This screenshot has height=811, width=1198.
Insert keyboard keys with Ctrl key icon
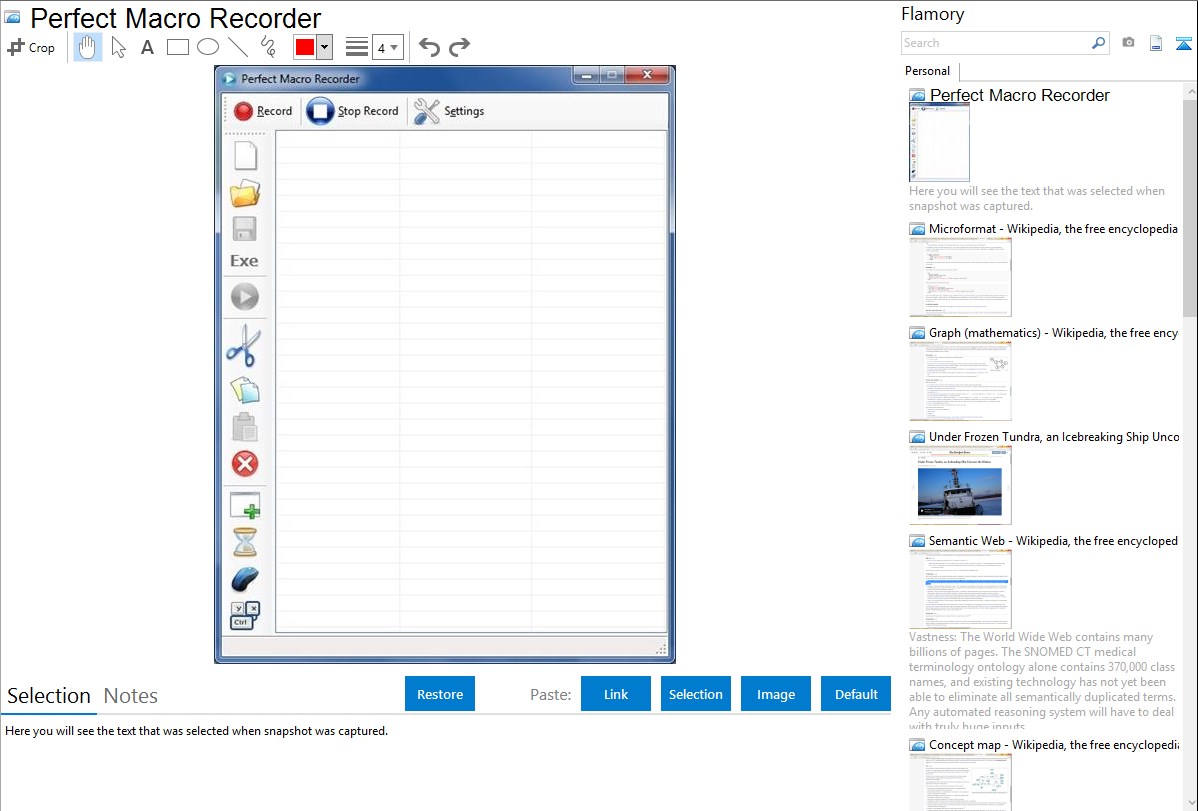(245, 615)
